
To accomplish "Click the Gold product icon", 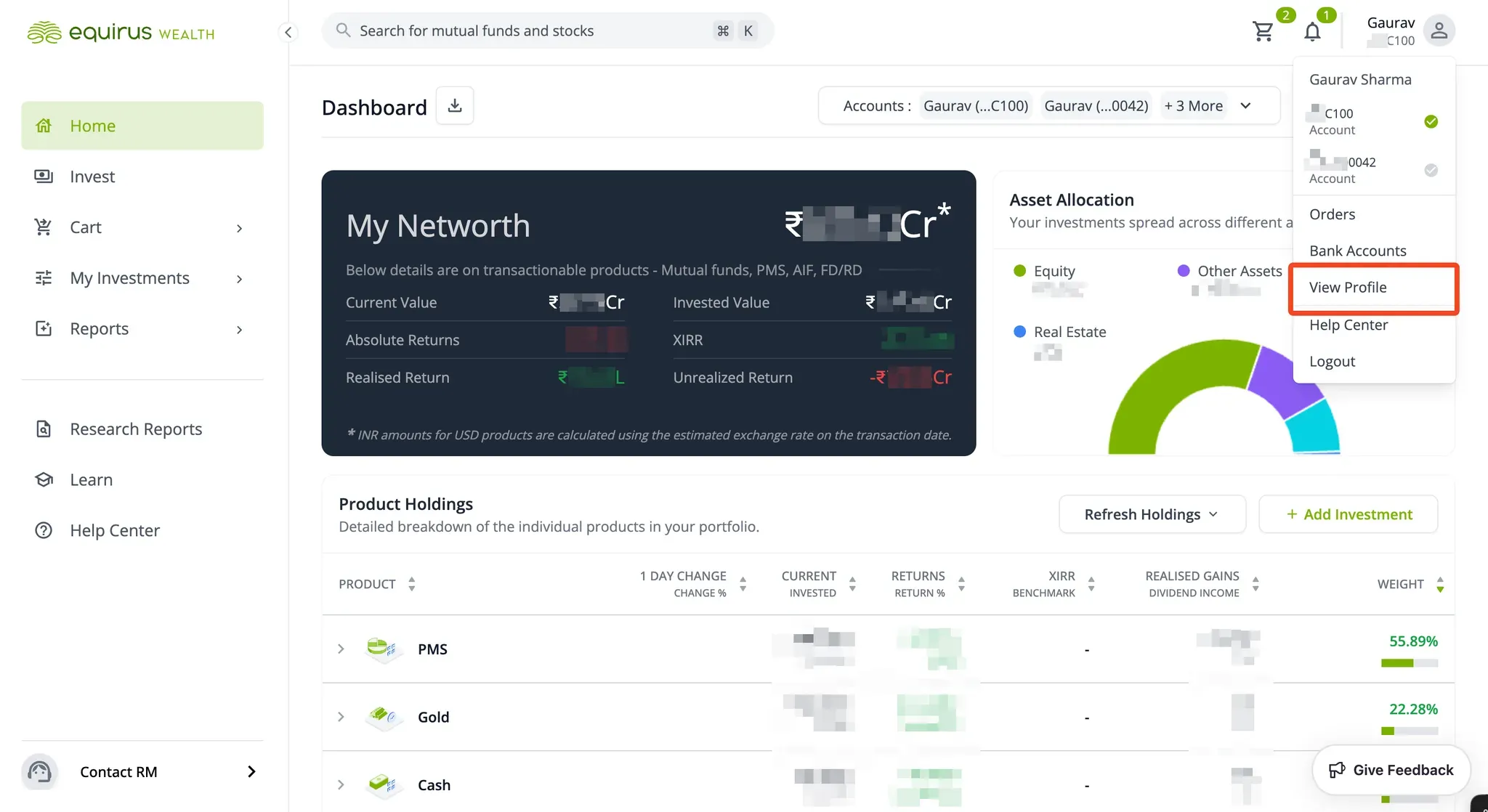I will (x=382, y=716).
